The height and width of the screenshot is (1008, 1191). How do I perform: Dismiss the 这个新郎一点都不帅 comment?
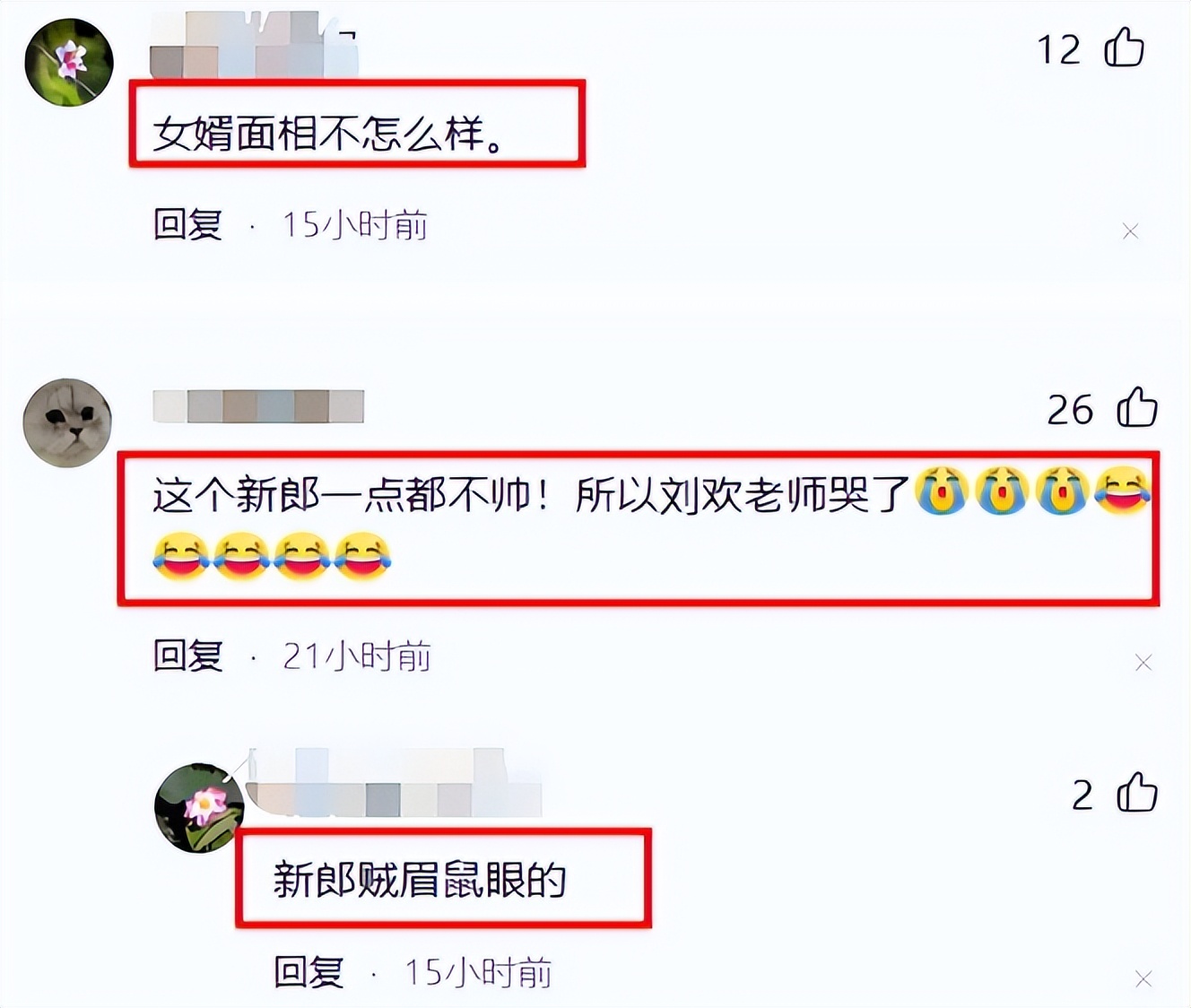coord(1143,663)
